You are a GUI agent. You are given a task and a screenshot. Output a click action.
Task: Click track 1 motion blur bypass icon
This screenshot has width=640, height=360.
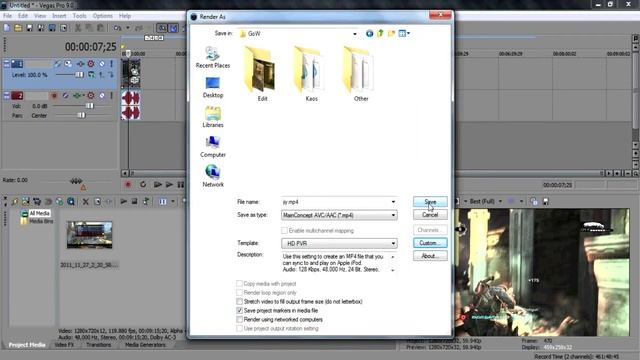coord(58,64)
